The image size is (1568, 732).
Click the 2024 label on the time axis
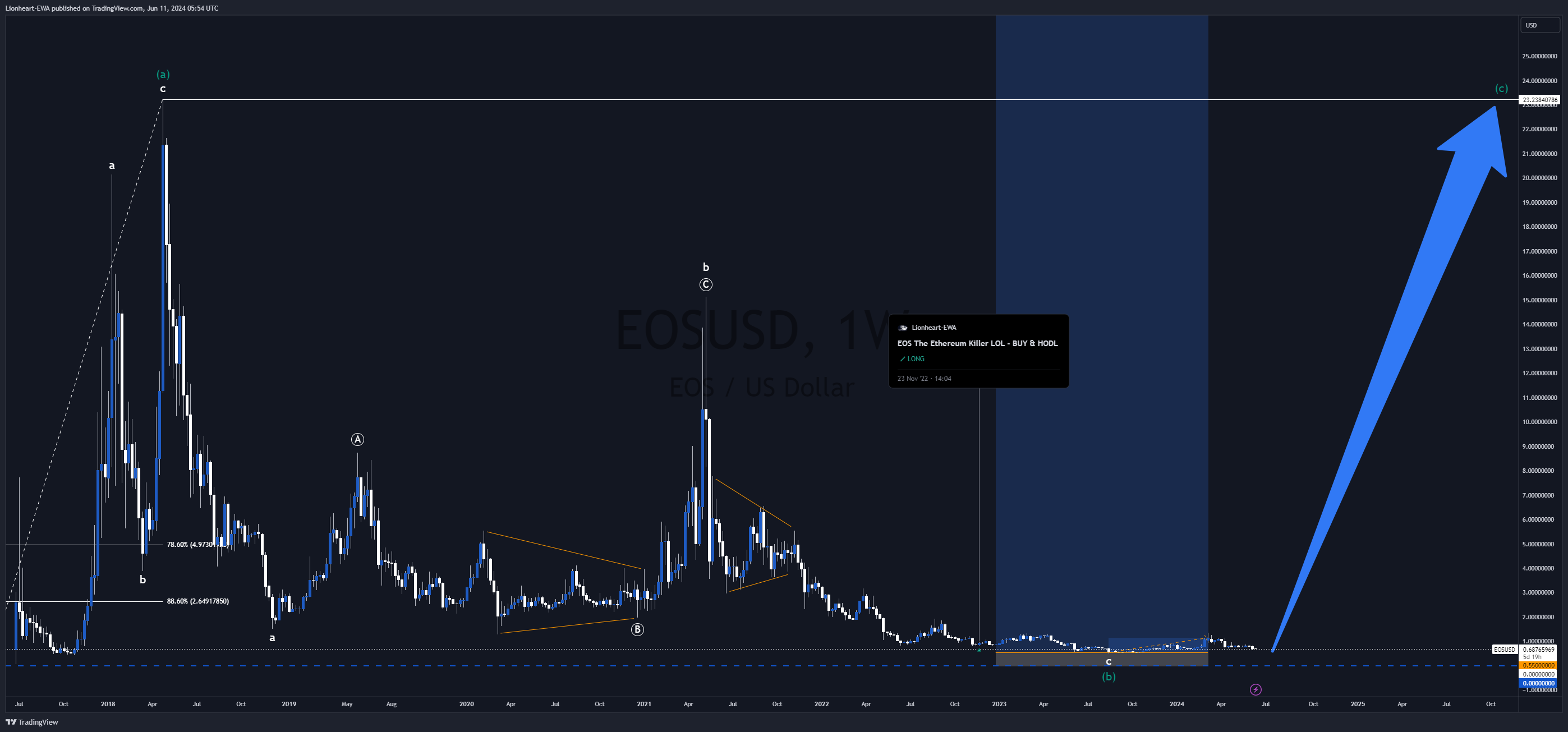pos(1176,704)
